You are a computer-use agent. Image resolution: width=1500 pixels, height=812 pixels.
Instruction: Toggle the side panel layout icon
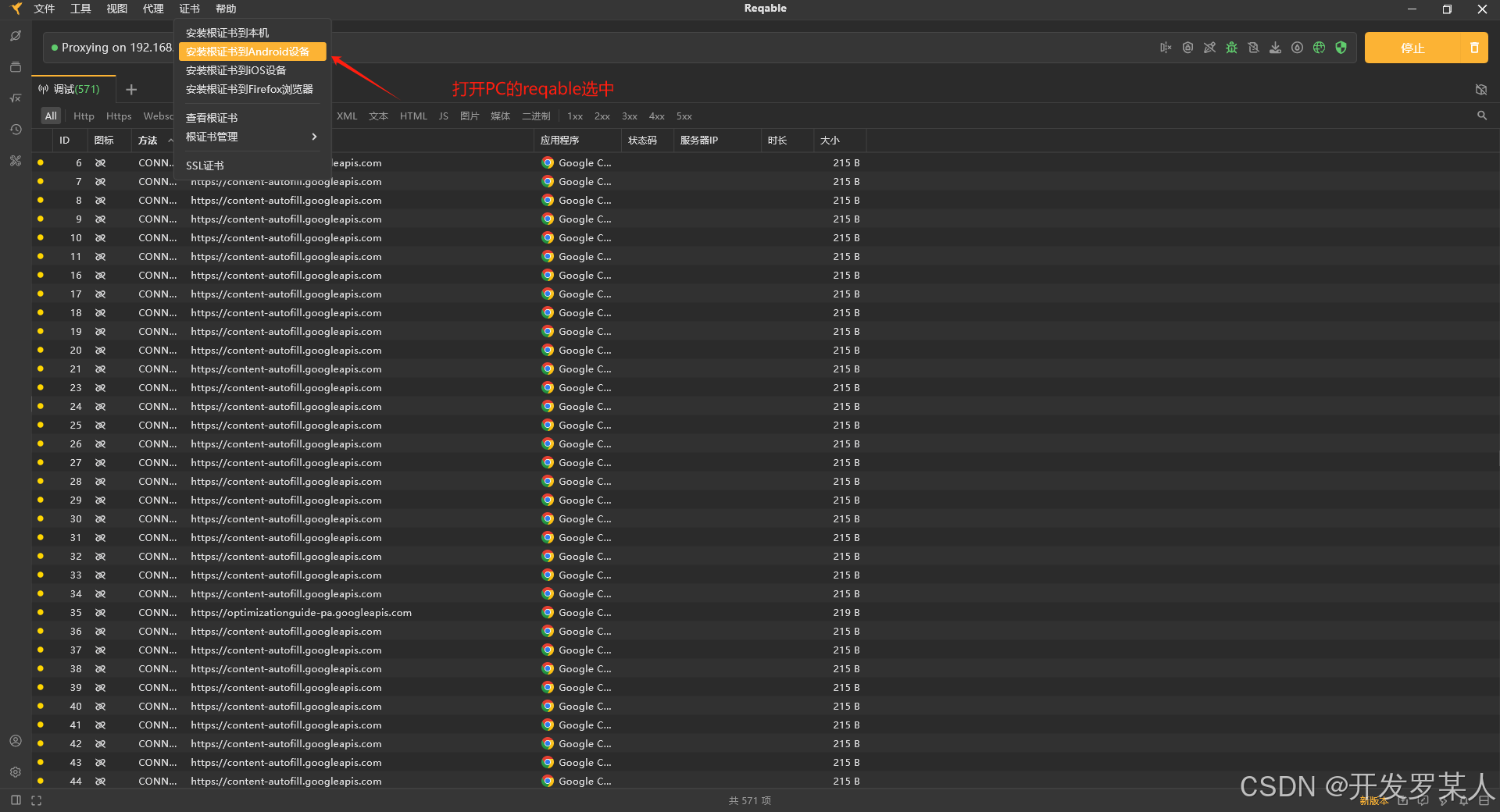pos(16,800)
